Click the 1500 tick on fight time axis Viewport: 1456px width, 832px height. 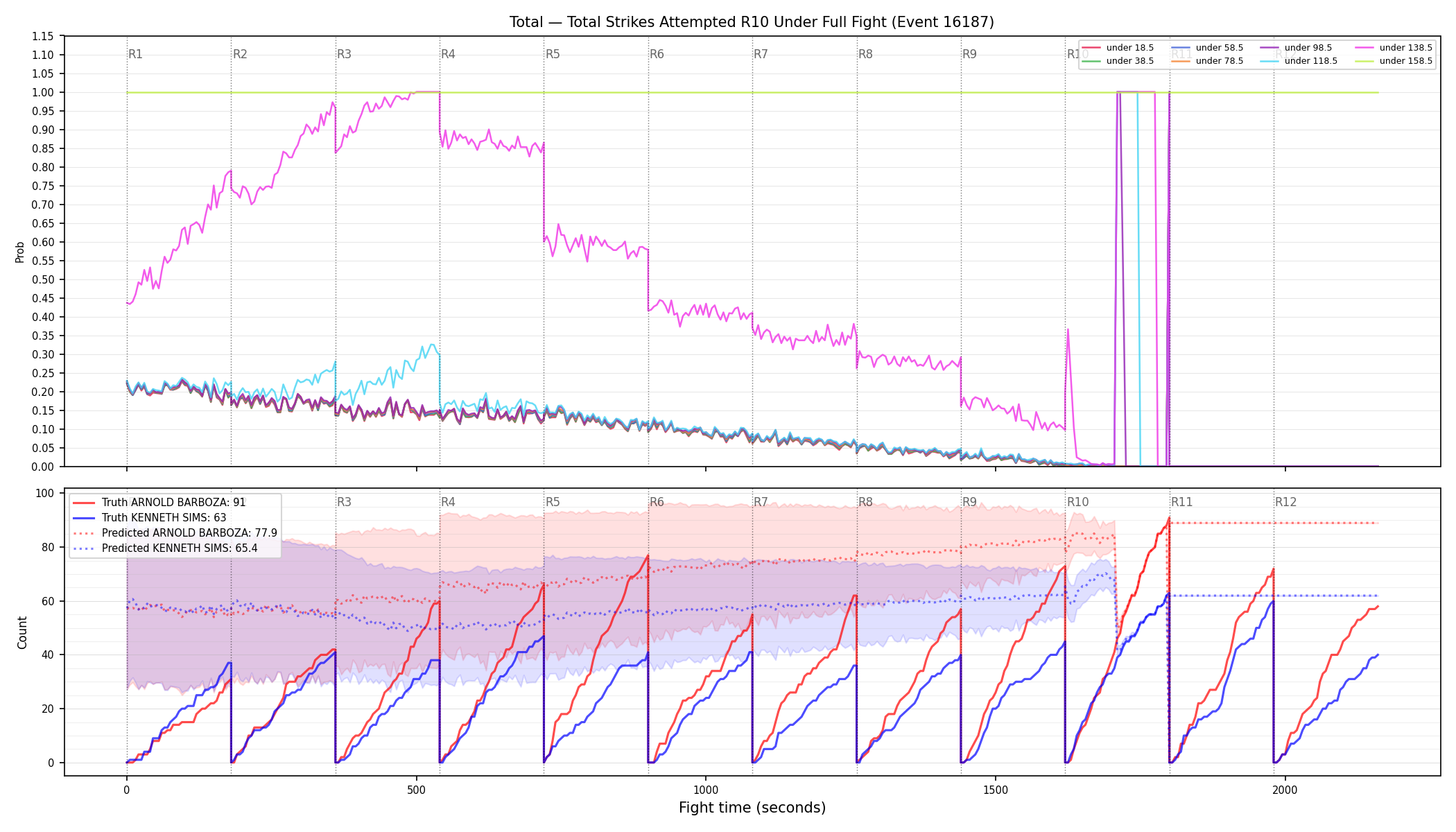tap(996, 790)
